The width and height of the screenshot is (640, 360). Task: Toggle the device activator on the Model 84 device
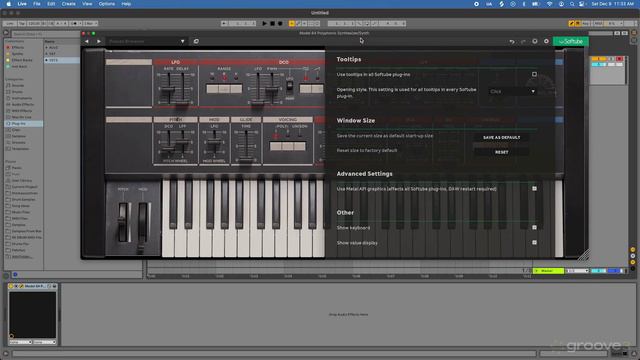pyautogui.click(x=11, y=286)
